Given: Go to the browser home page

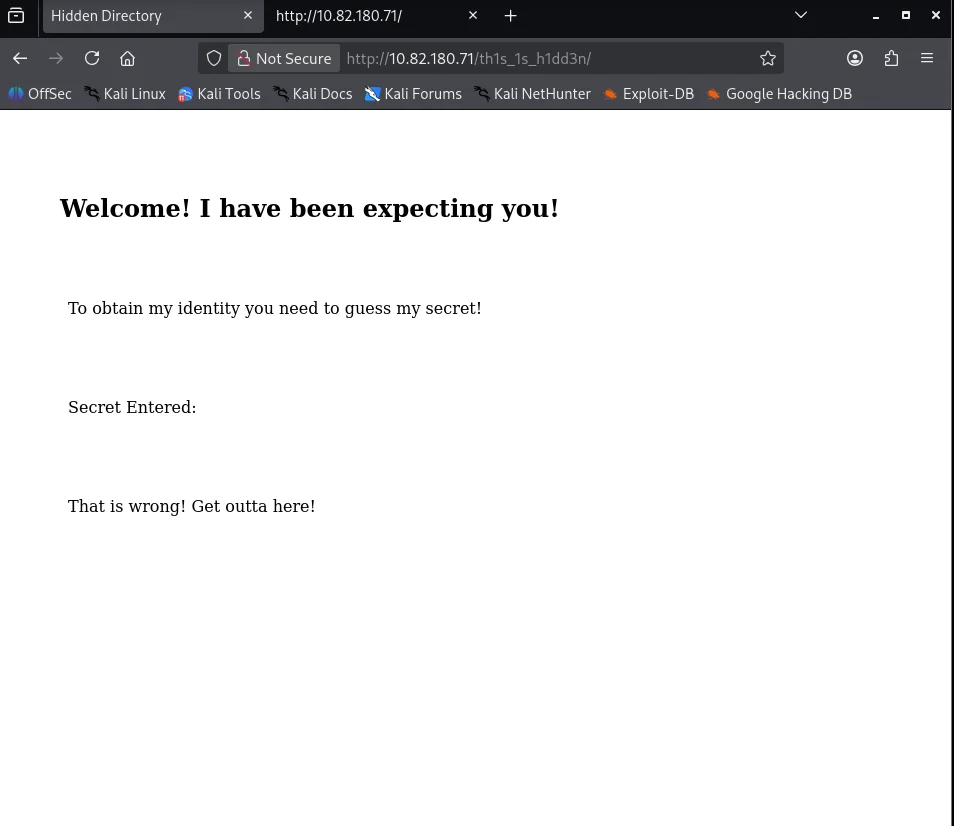Looking at the screenshot, I should pos(127,58).
